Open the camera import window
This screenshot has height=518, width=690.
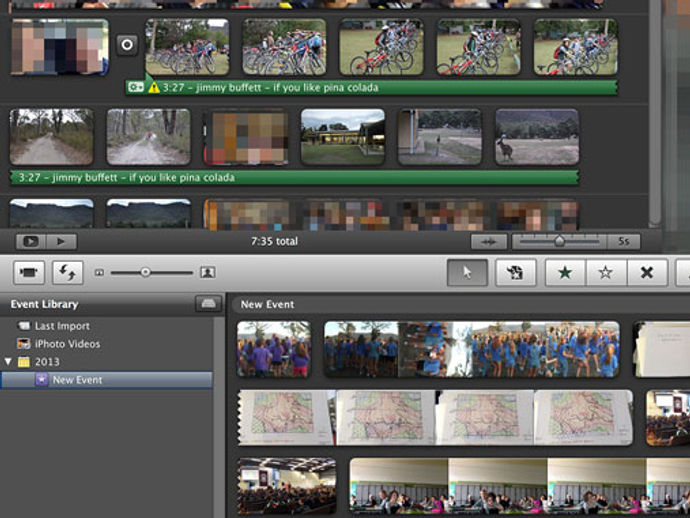[x=29, y=272]
